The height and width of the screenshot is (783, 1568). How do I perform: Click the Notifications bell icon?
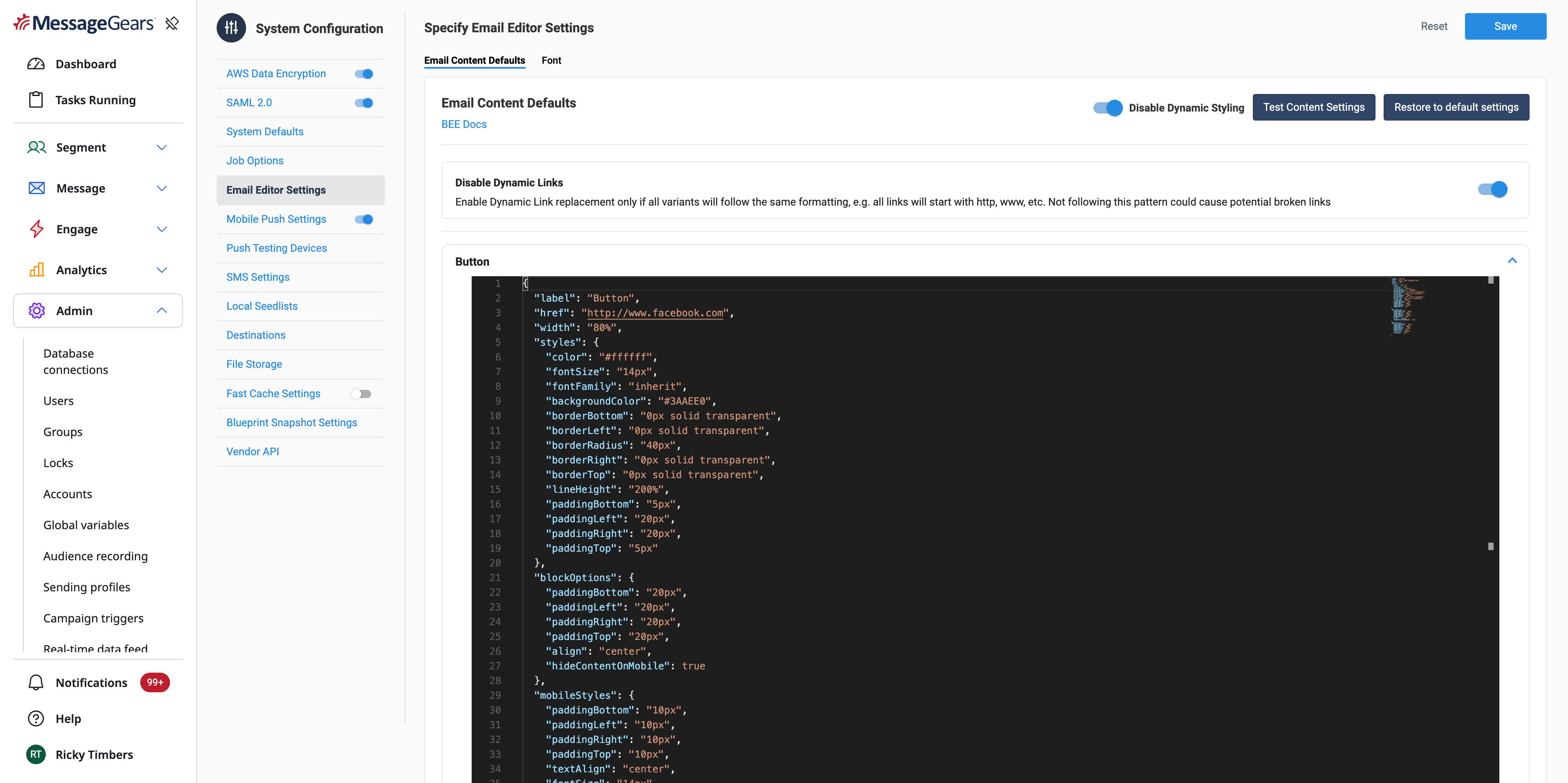36,682
